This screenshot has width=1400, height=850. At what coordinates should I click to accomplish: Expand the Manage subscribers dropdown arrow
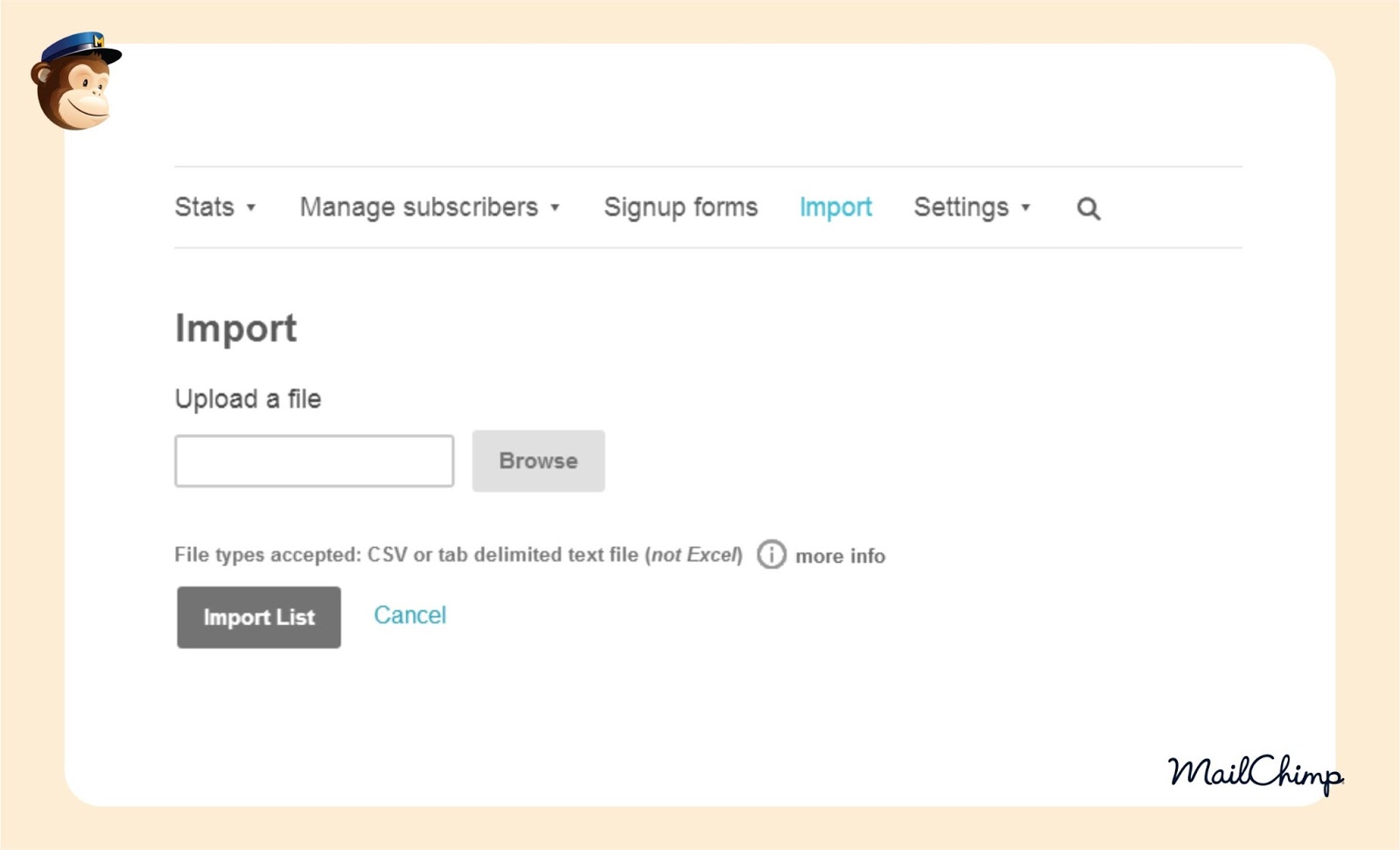click(x=555, y=208)
